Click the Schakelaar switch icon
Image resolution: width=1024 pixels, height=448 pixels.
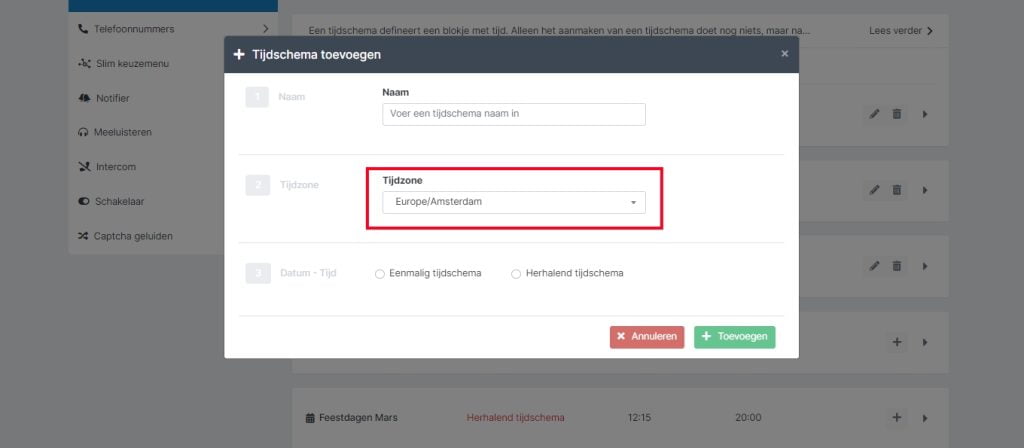pyautogui.click(x=84, y=201)
